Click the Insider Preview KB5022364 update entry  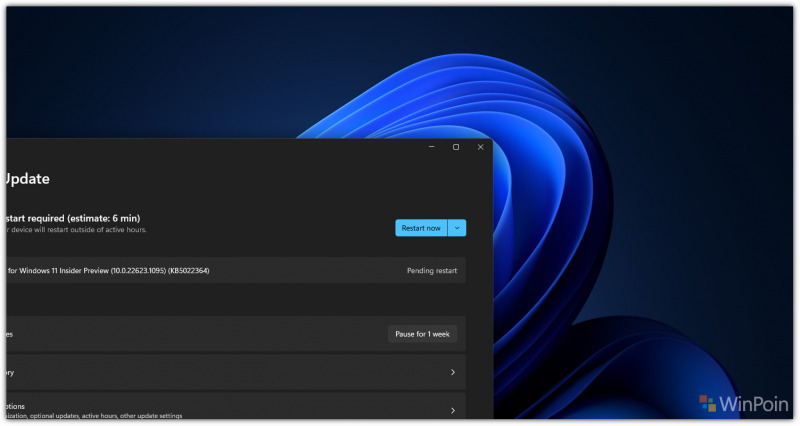pos(236,270)
